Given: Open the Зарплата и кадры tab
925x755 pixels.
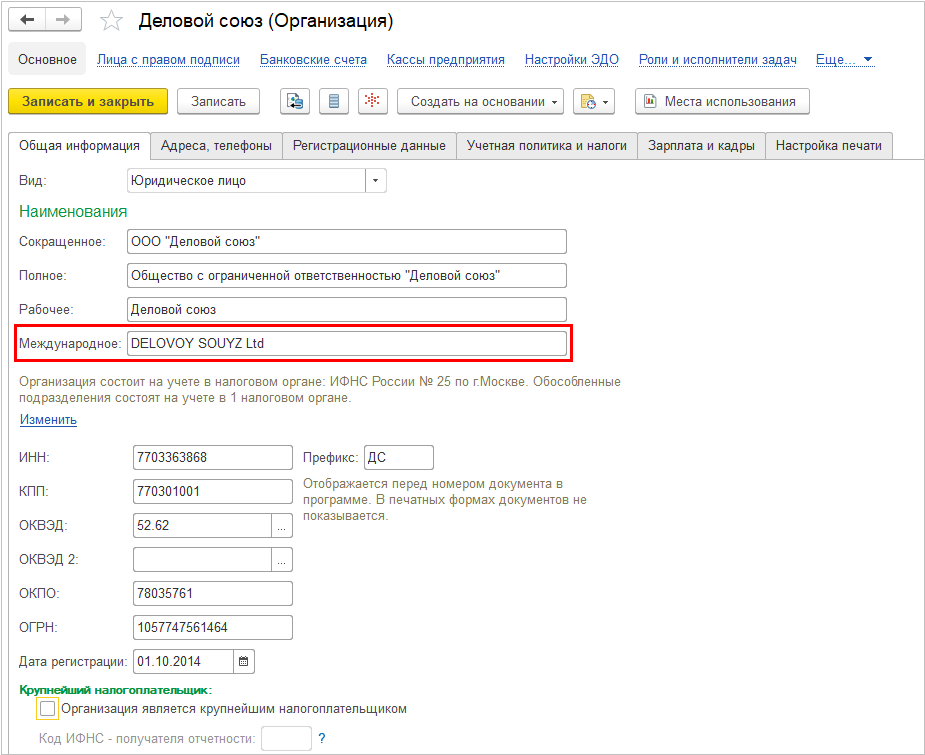Looking at the screenshot, I should [x=701, y=146].
